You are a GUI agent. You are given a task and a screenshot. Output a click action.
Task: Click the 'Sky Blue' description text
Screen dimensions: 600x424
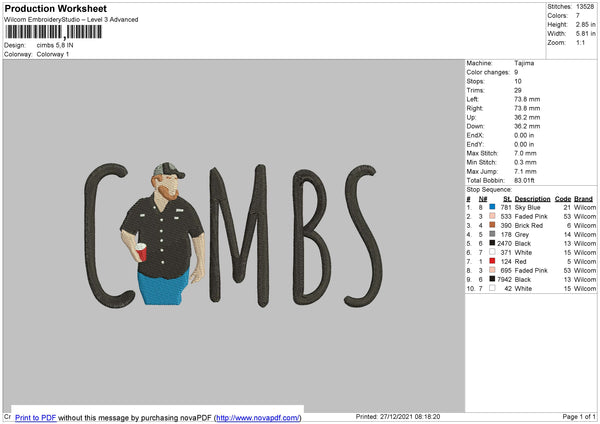[x=527, y=207]
